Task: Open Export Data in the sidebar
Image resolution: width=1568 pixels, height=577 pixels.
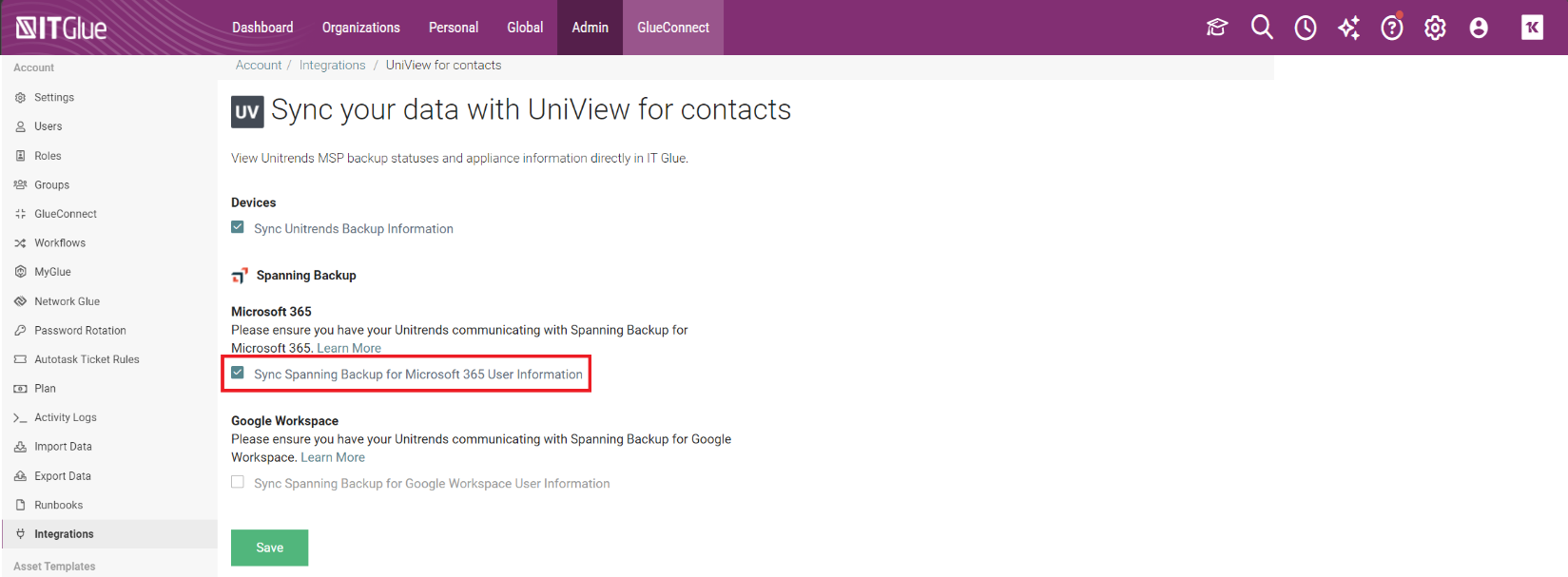Action: point(63,476)
